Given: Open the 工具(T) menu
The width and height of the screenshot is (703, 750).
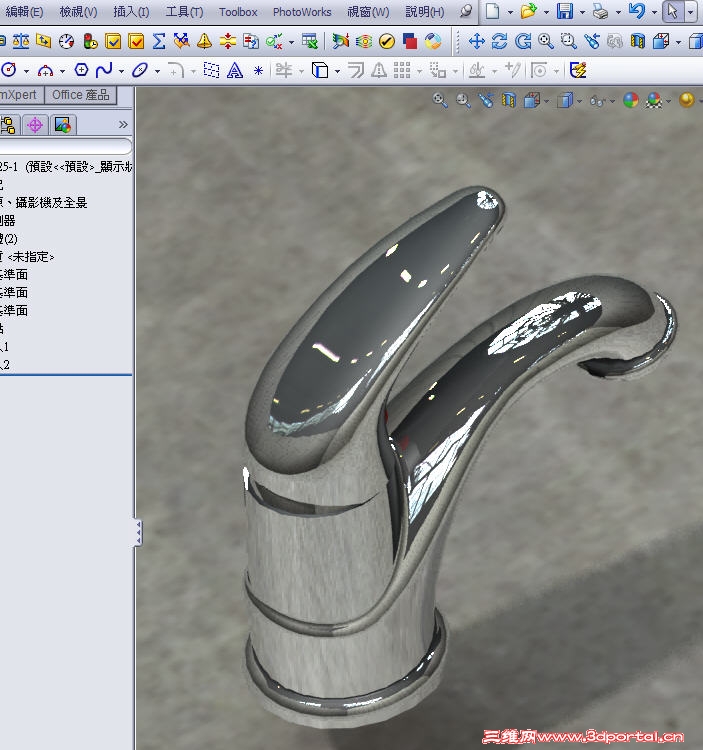Looking at the screenshot, I should tap(184, 11).
